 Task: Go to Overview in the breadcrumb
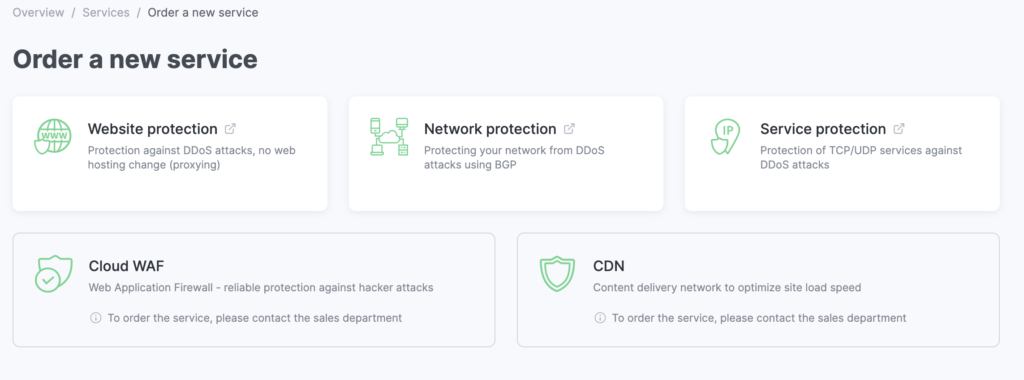click(x=39, y=12)
